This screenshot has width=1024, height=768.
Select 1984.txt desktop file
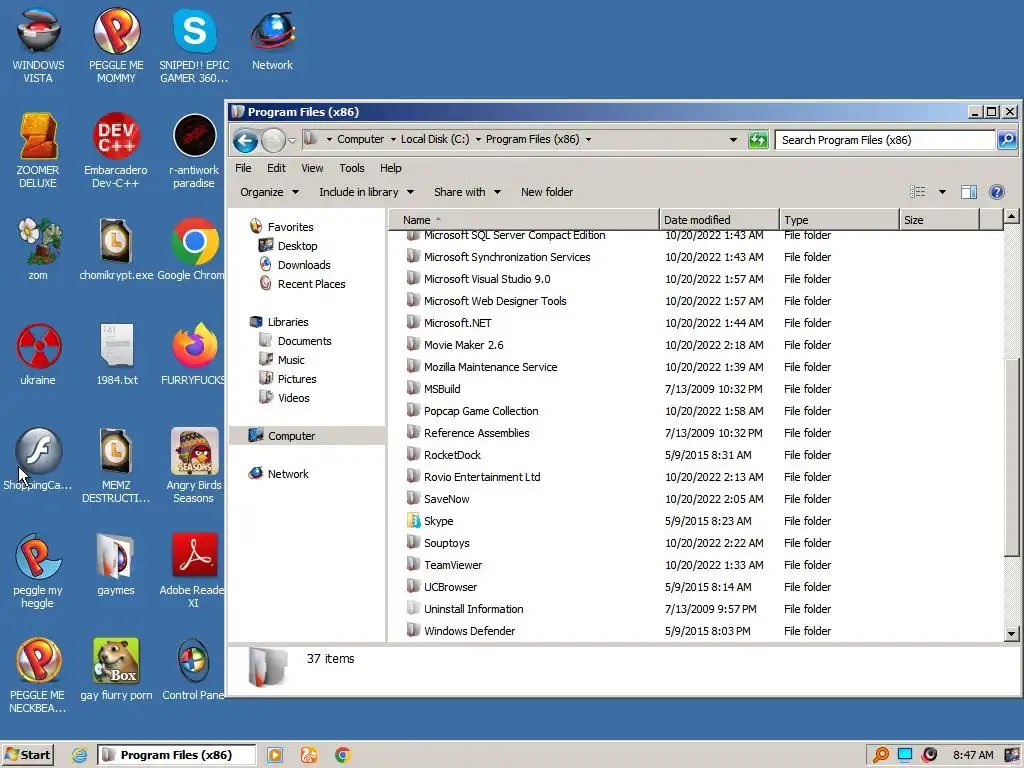[117, 354]
